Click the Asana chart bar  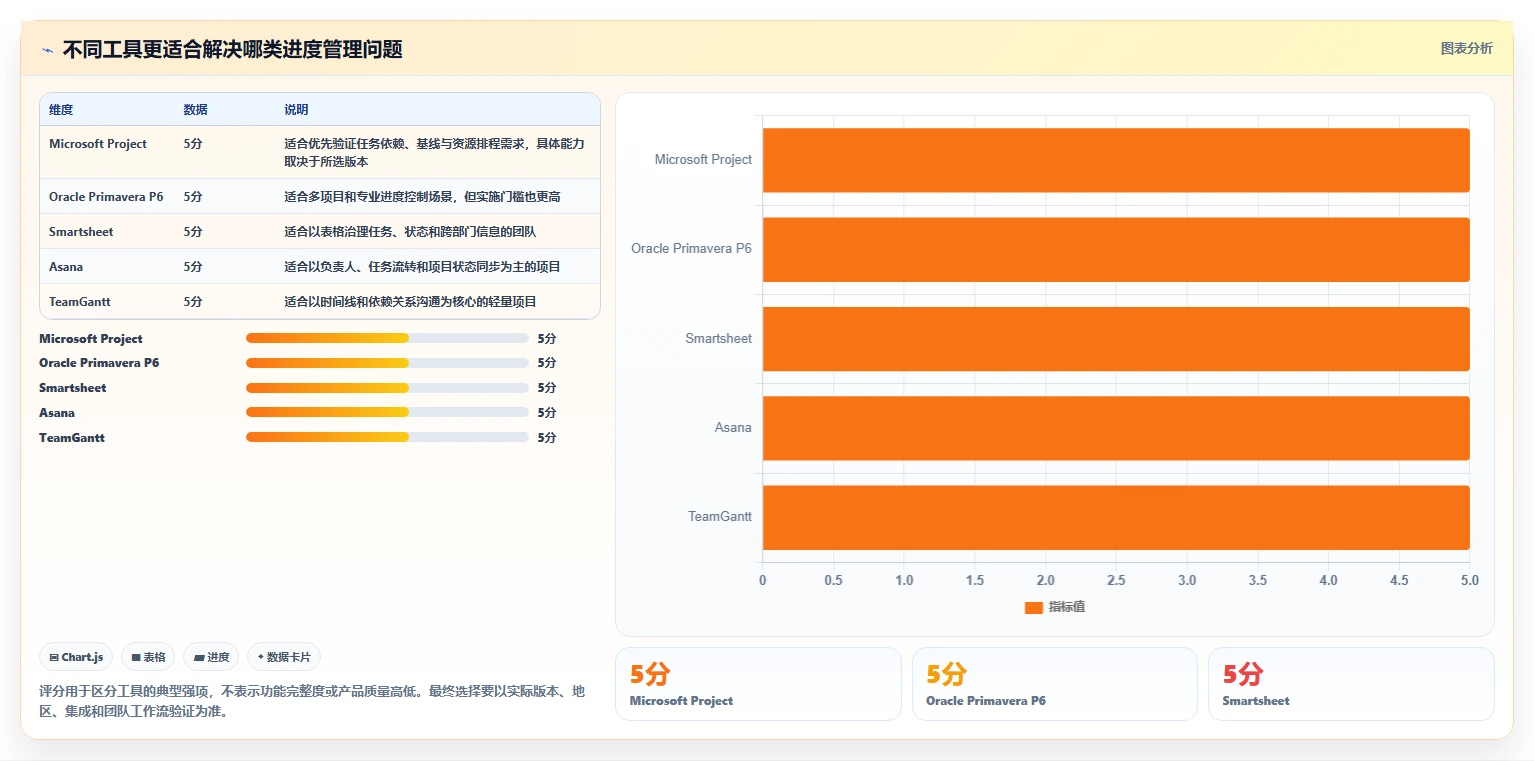[1116, 428]
